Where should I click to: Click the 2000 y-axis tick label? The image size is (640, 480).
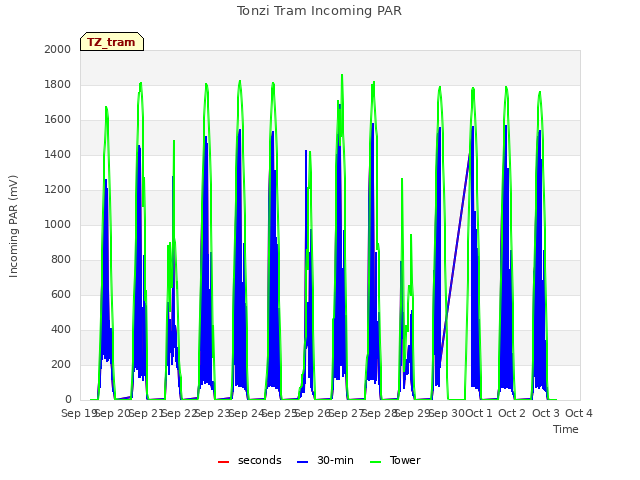pyautogui.click(x=58, y=49)
